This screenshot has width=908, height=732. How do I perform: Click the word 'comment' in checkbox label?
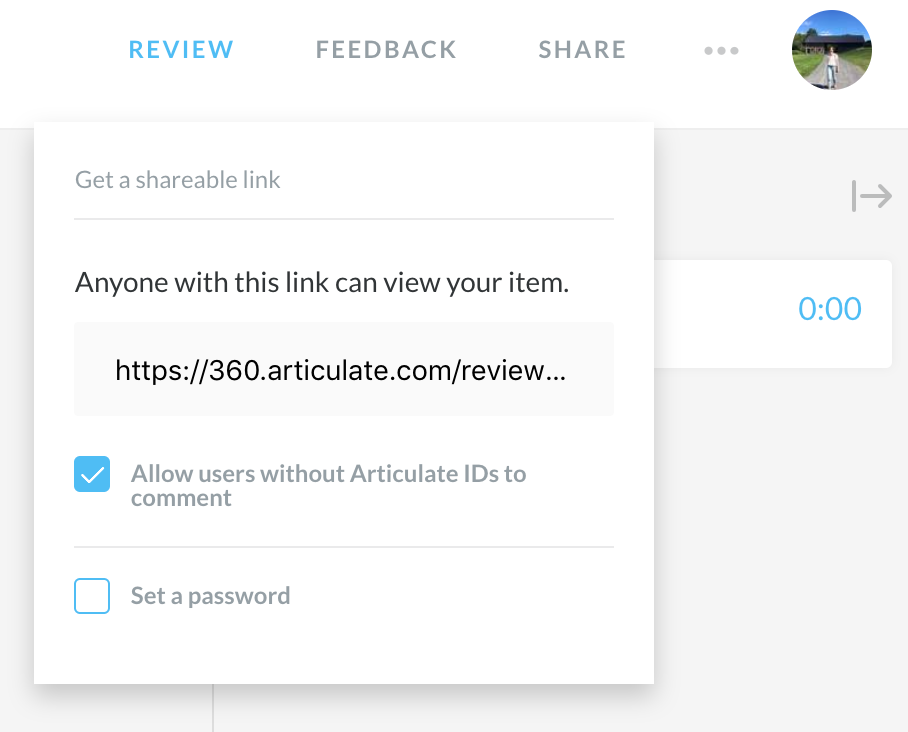coord(181,499)
